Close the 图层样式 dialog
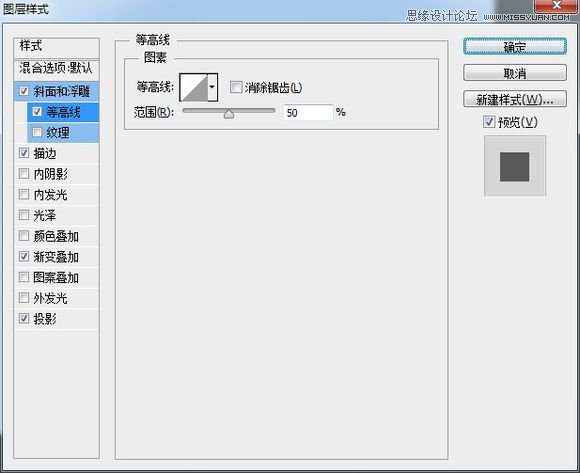580x473 pixels. [556, 6]
